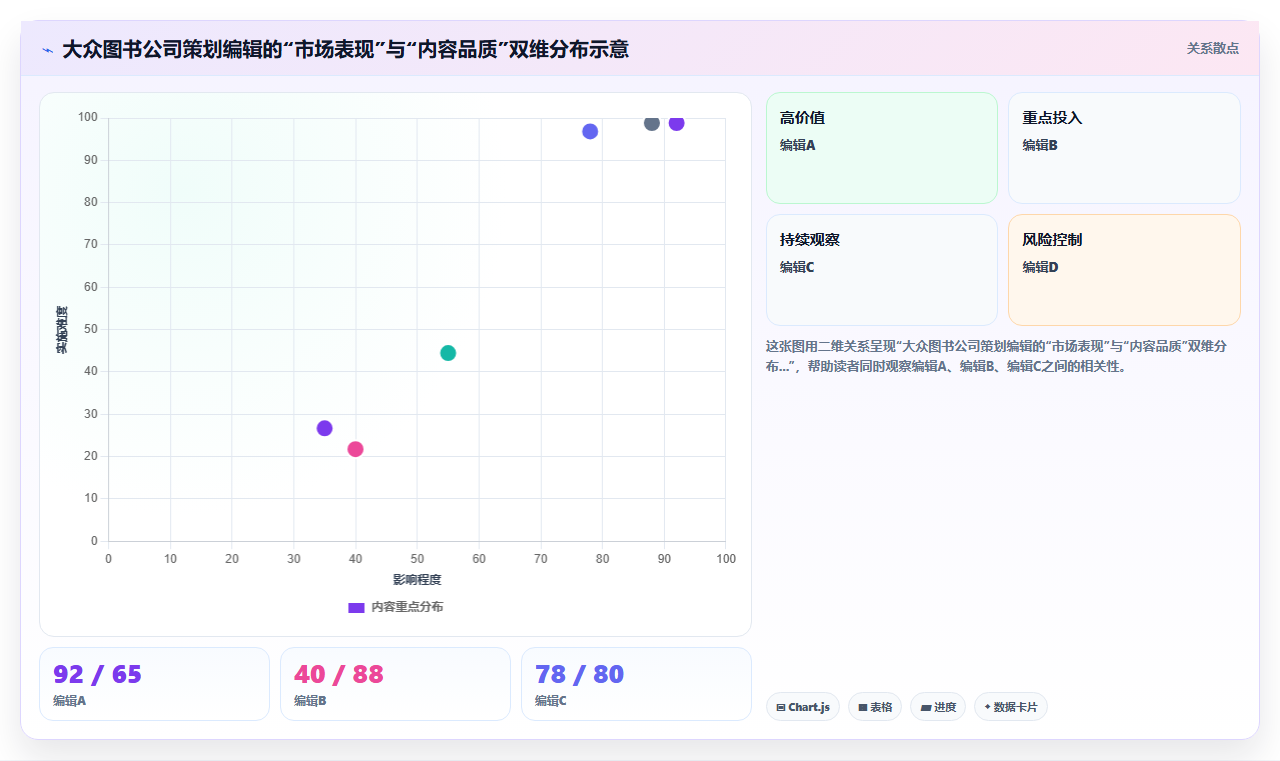This screenshot has width=1280, height=761.
Task: Select the teal scatter point at 55
Action: coord(448,353)
